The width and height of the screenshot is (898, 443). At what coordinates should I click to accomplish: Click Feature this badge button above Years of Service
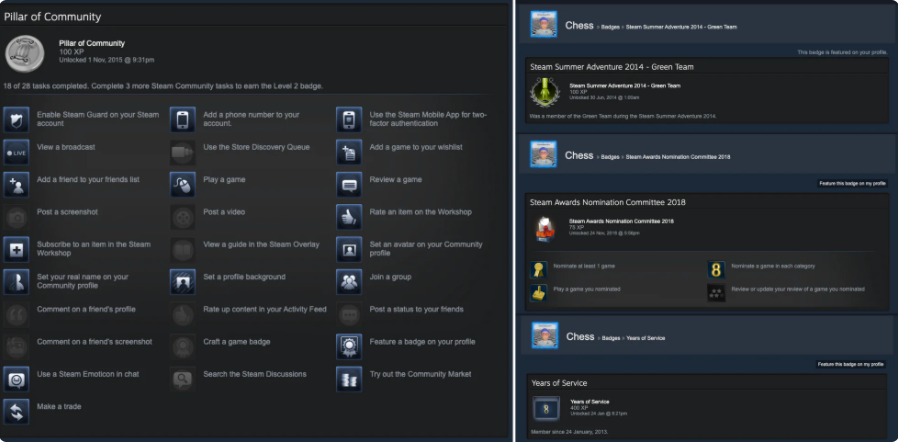tap(851, 364)
